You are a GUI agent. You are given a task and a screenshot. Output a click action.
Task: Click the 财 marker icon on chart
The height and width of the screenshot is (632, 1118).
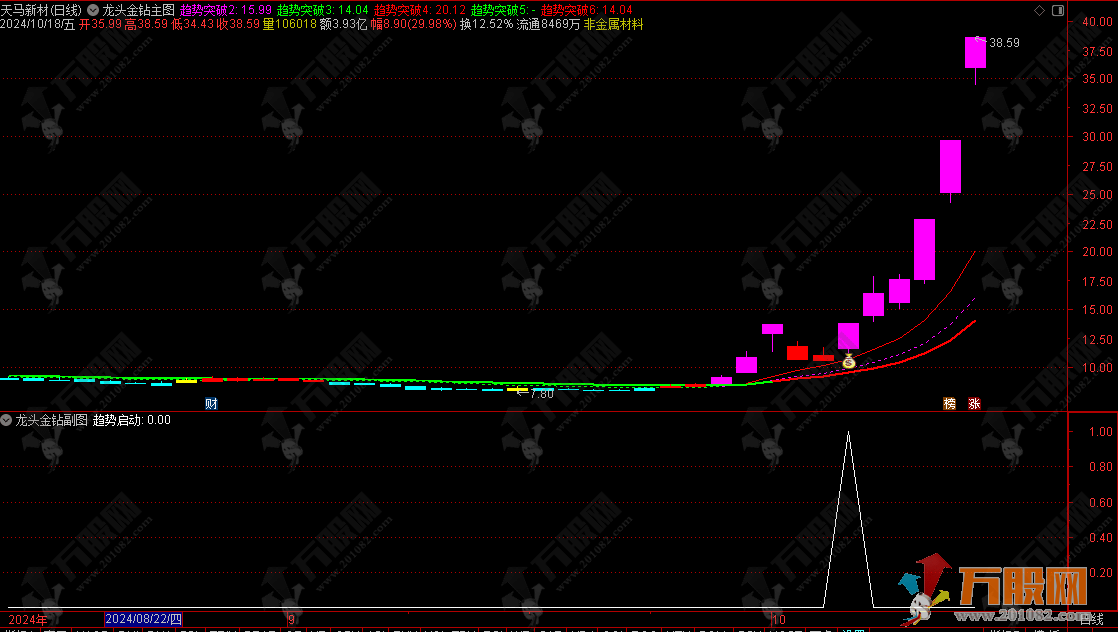pos(211,404)
